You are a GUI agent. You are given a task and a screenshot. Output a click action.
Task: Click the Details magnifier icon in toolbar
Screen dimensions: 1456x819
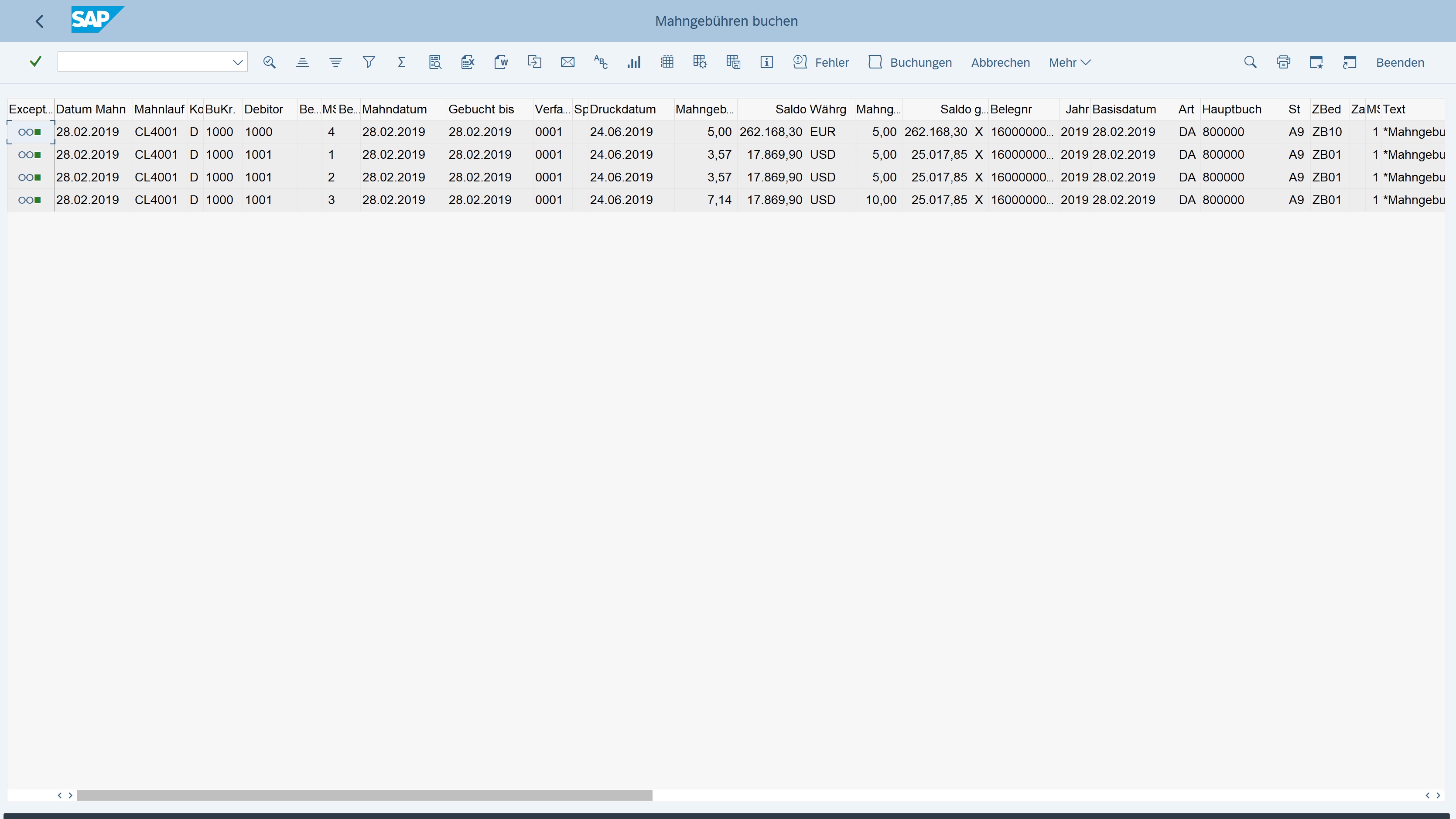[269, 62]
